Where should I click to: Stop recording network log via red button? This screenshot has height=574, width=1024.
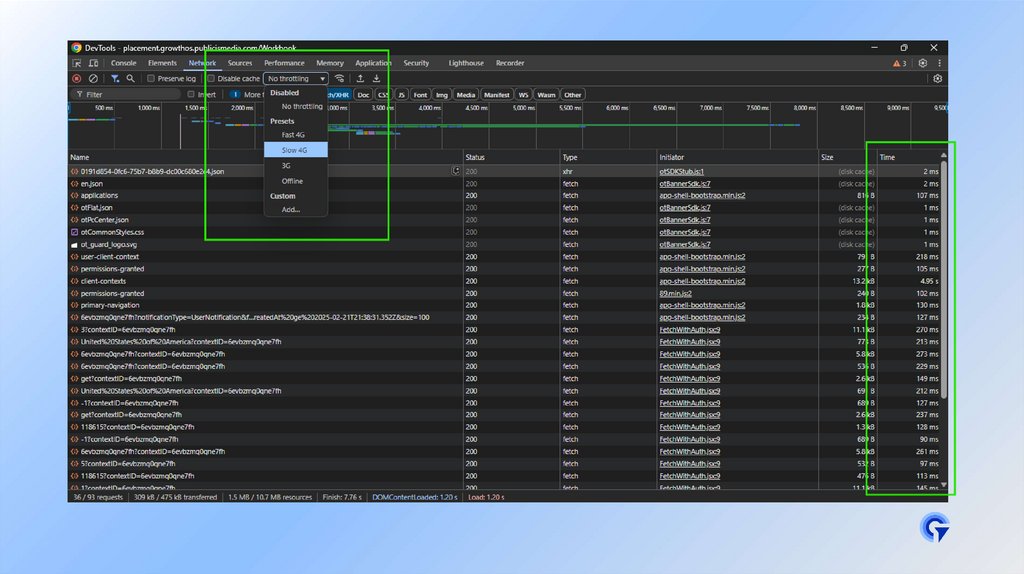coord(76,78)
